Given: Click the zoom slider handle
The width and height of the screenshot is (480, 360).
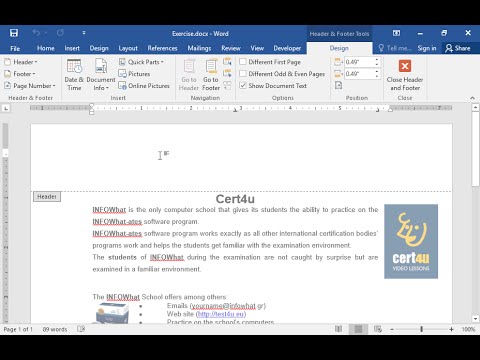Looking at the screenshot, I should (x=422, y=329).
